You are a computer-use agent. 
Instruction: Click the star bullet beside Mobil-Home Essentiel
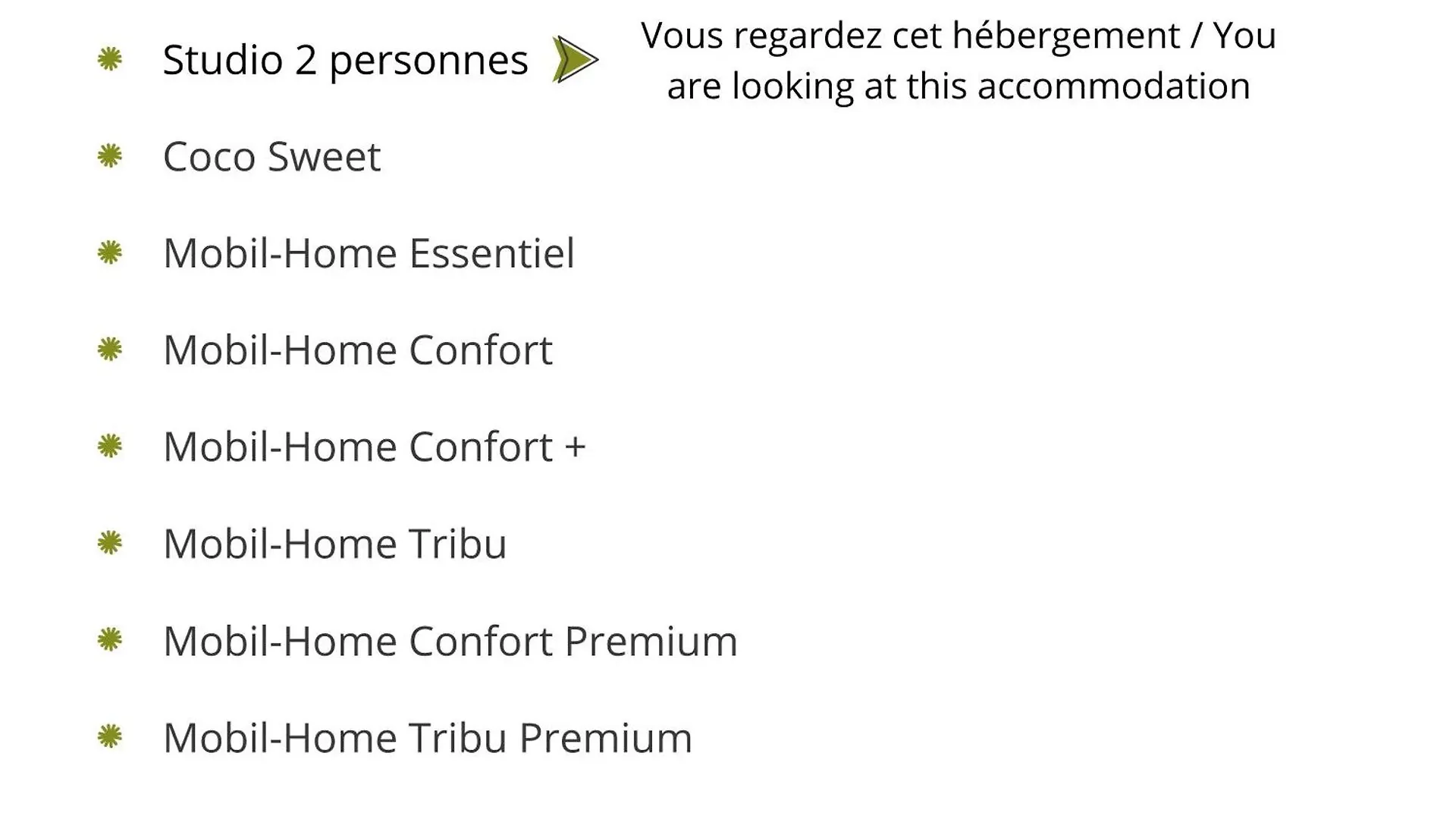pos(110,253)
